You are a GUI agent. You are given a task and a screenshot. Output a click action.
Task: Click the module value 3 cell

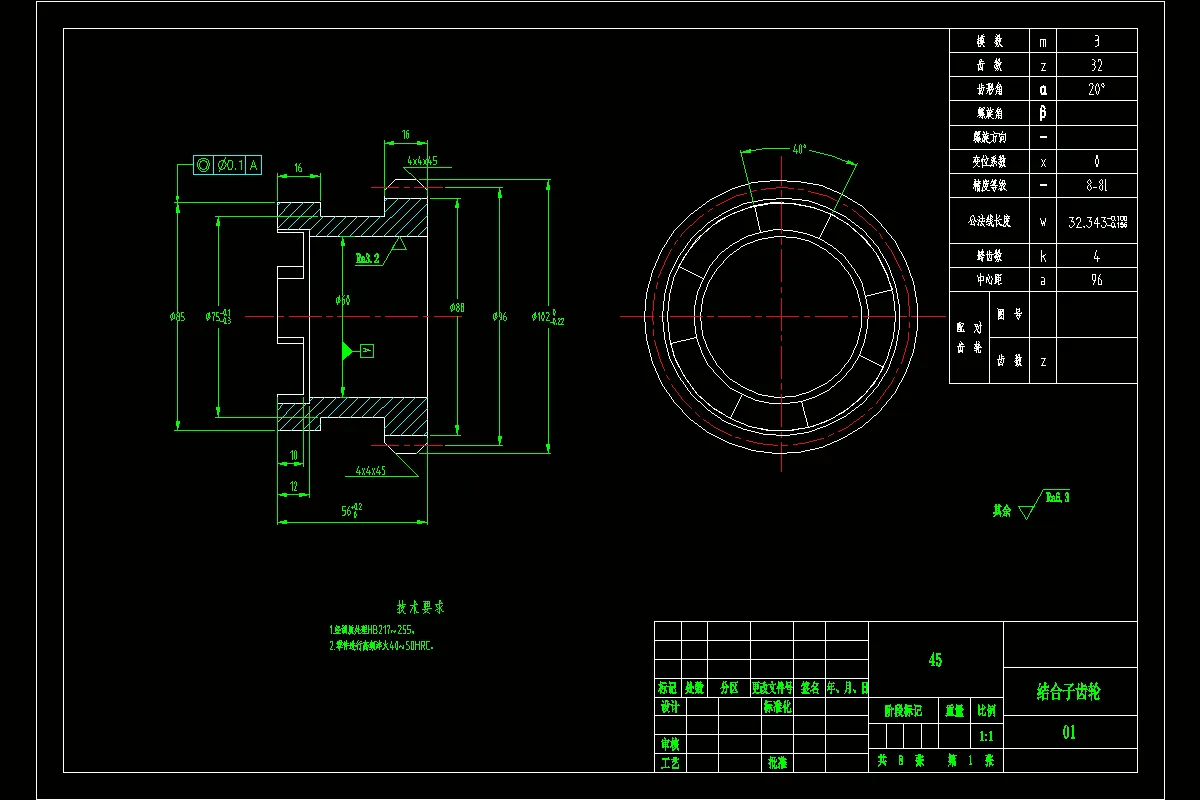pos(1096,41)
